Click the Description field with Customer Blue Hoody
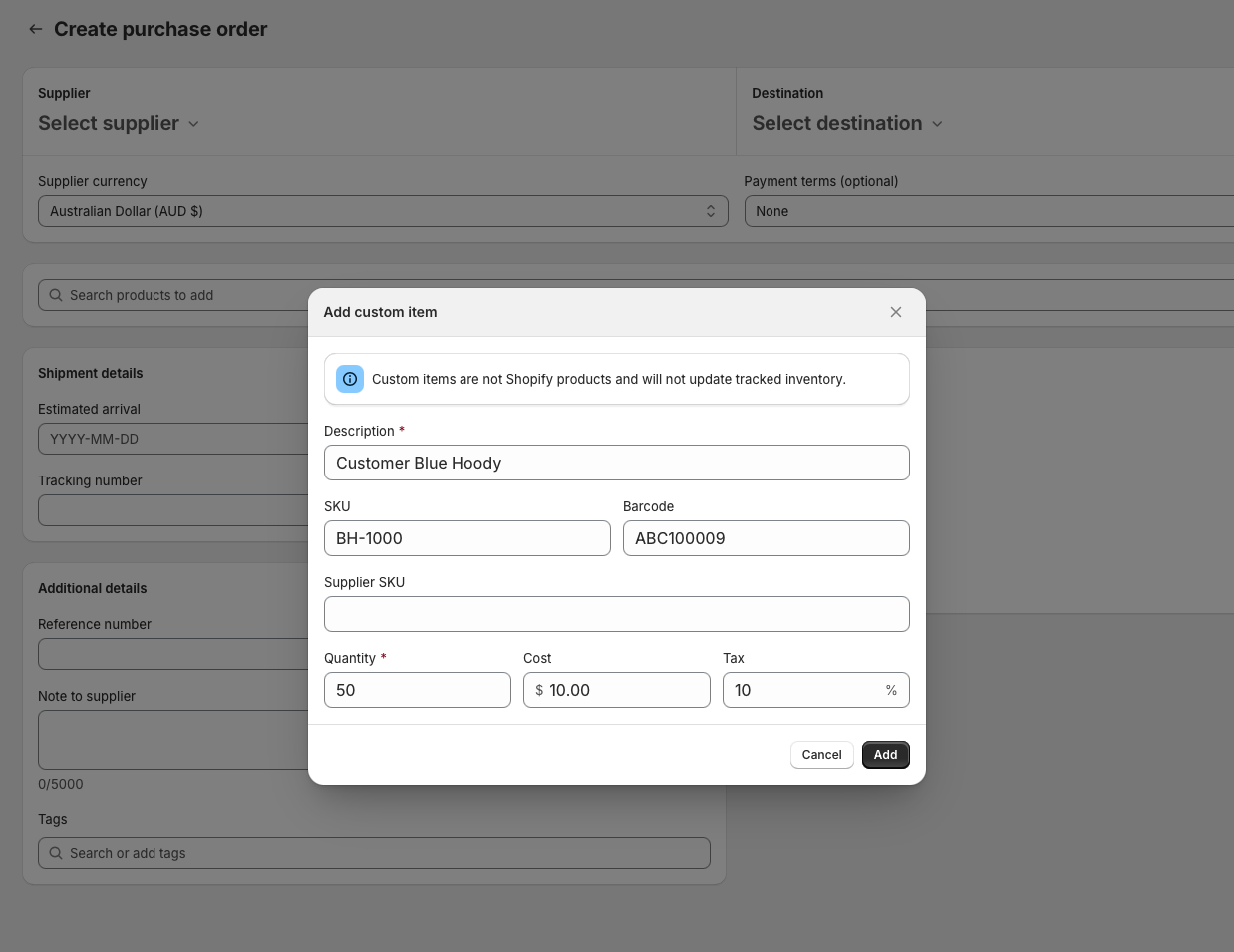This screenshot has width=1234, height=952. [617, 463]
